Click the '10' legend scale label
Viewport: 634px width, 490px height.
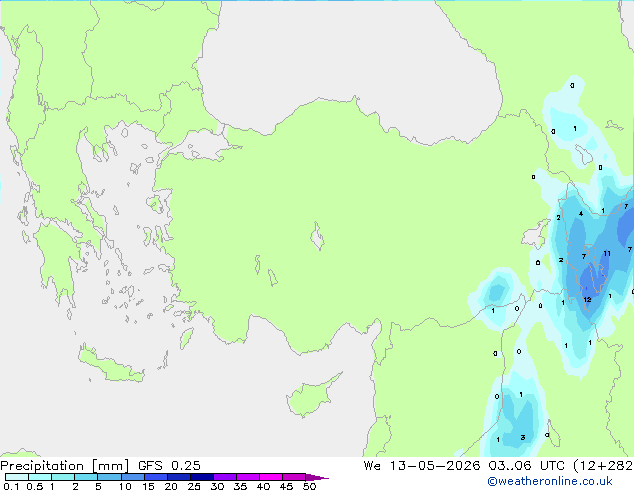click(x=125, y=486)
